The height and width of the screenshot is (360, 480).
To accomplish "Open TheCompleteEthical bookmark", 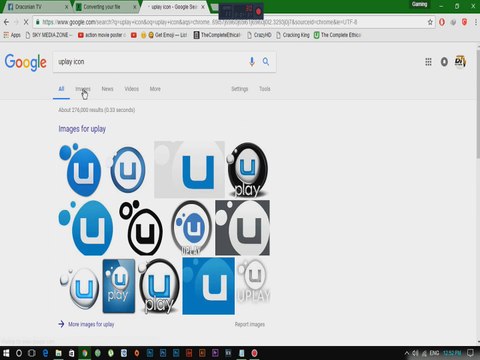I will [217, 35].
